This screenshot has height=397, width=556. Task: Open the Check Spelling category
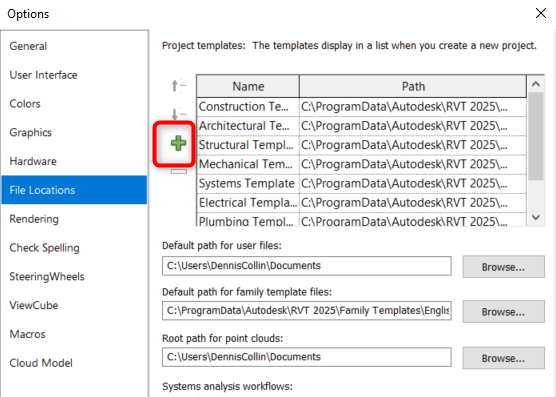pos(74,247)
